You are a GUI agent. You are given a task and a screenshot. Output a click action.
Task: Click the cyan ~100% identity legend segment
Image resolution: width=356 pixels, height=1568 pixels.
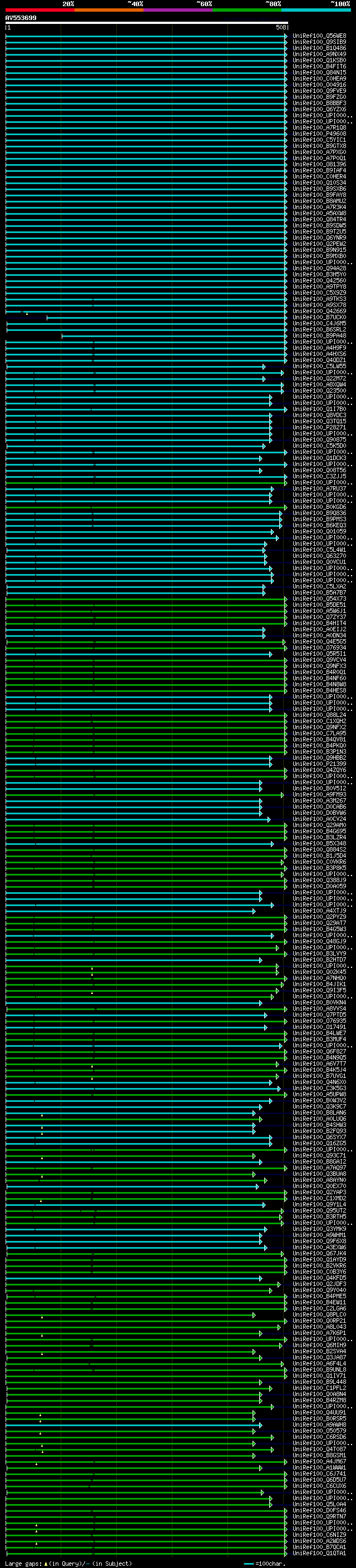click(x=316, y=10)
